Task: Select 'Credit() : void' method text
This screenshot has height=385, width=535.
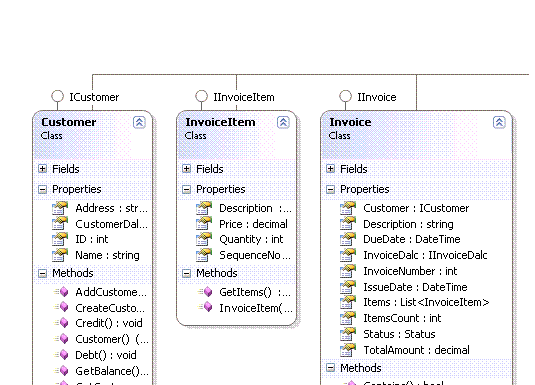Action: pyautogui.click(x=109, y=323)
